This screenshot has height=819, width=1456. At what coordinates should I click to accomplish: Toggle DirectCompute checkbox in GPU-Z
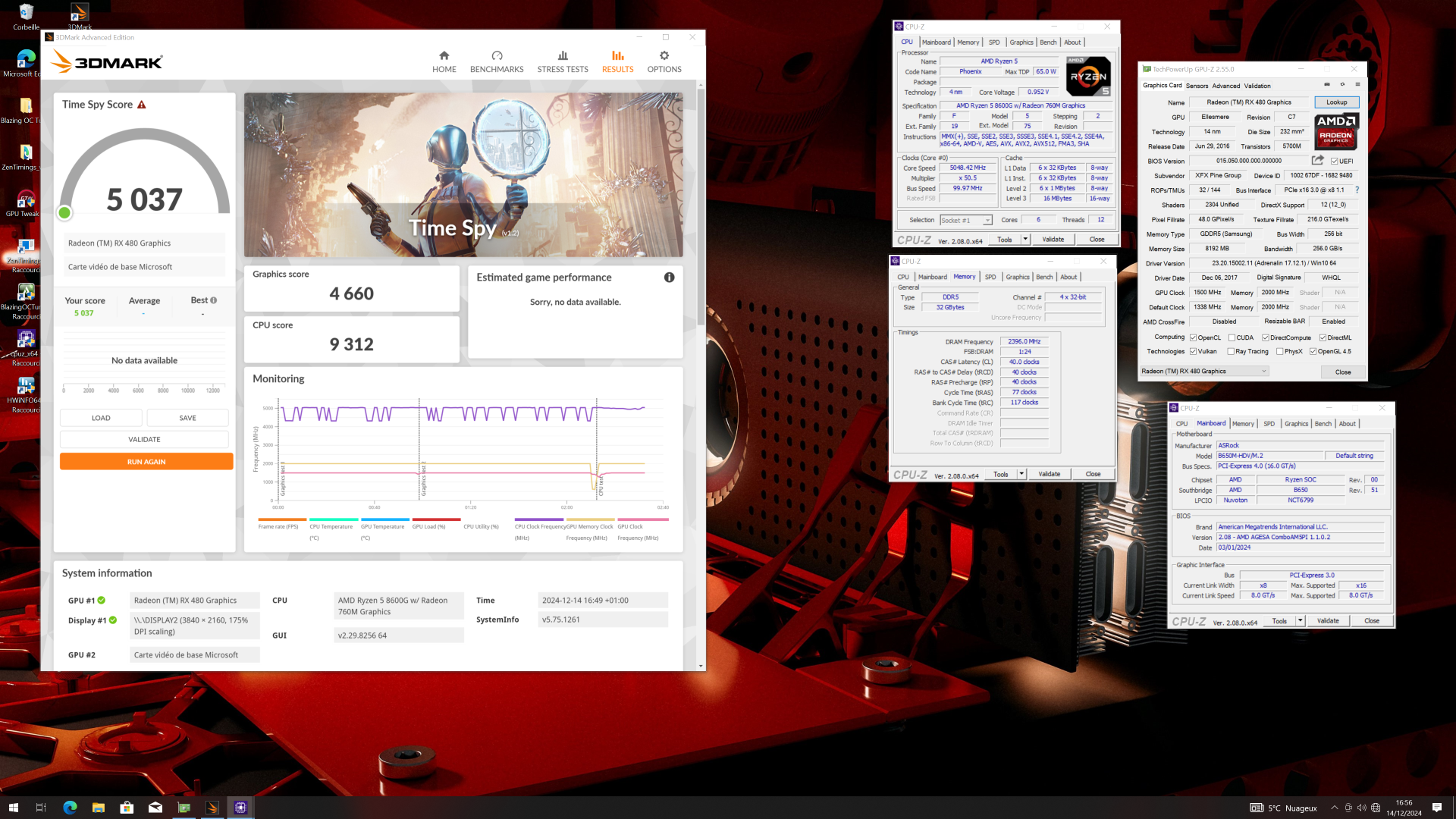tap(1265, 337)
